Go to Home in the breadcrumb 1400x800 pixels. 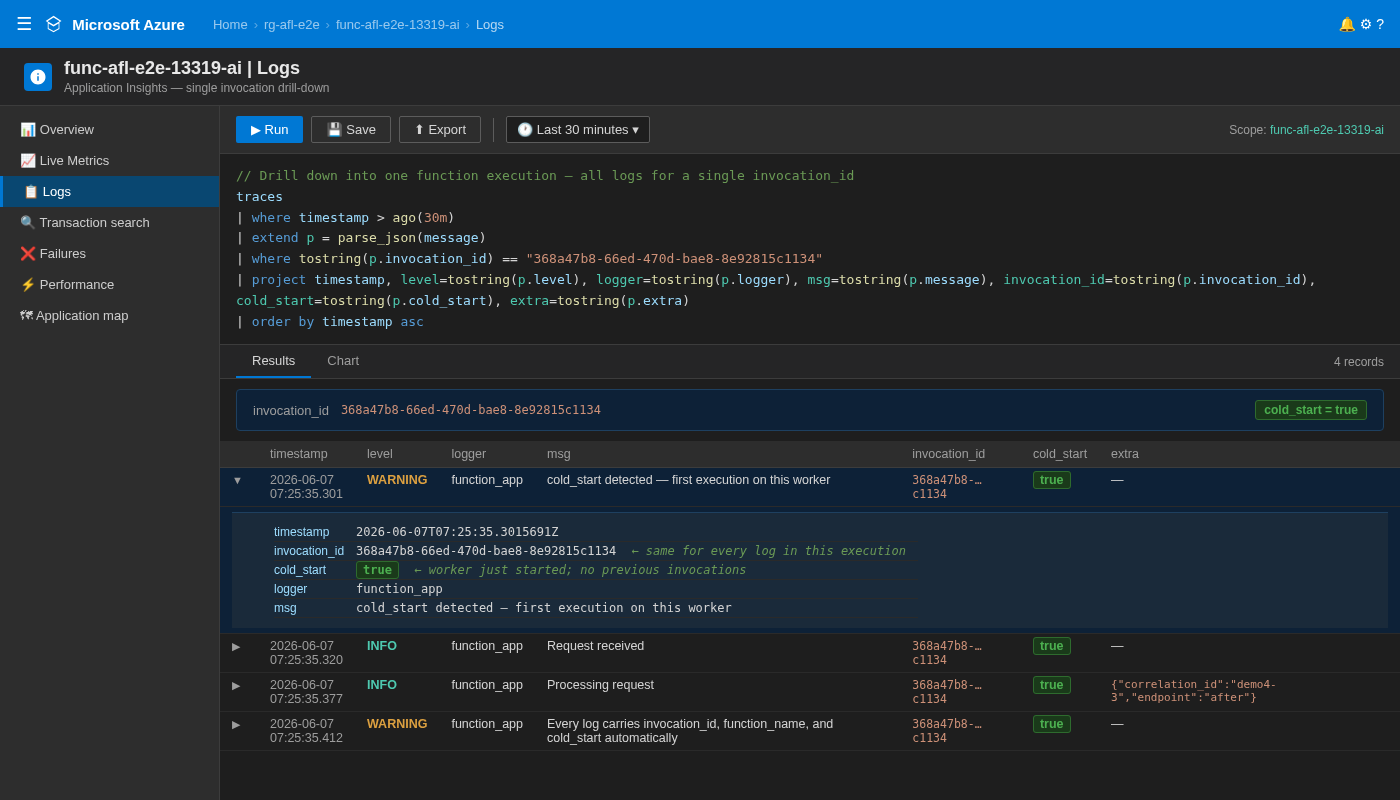point(230,24)
